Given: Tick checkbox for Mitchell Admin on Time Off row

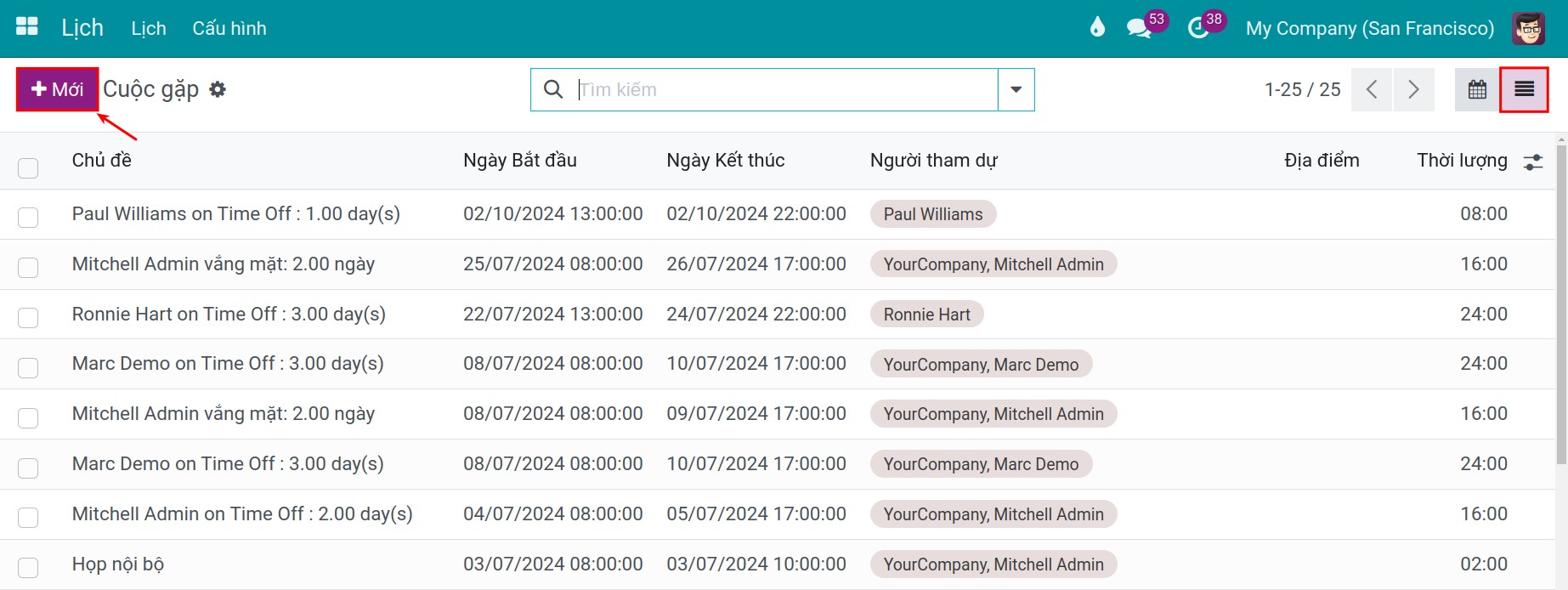Looking at the screenshot, I should pyautogui.click(x=28, y=518).
